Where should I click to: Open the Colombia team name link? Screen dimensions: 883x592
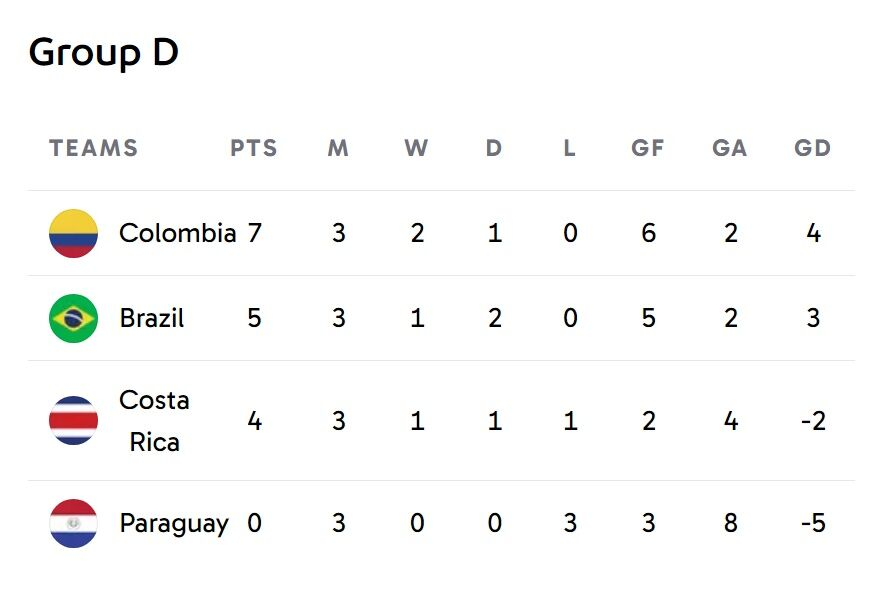[177, 233]
